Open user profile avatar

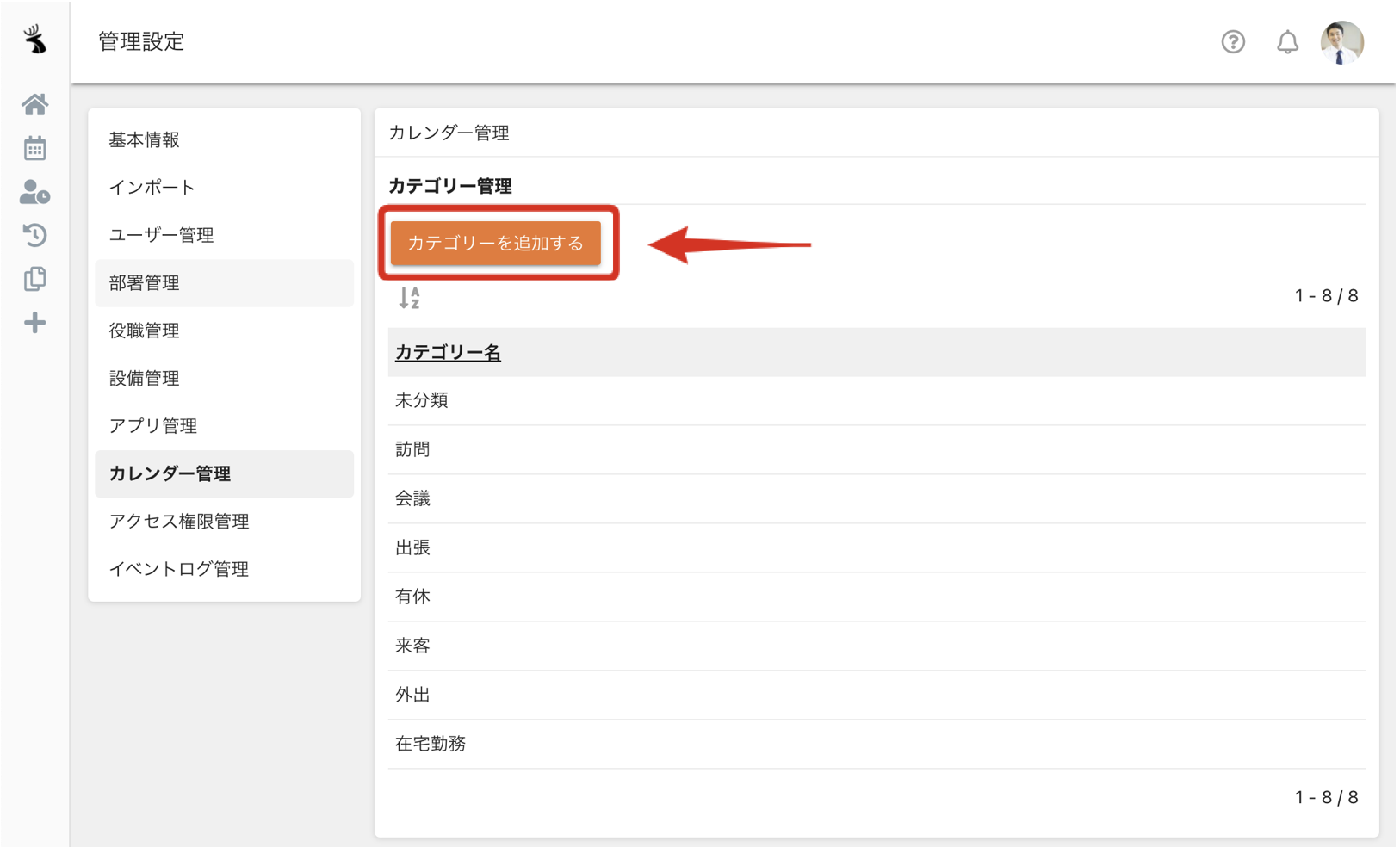[x=1341, y=41]
